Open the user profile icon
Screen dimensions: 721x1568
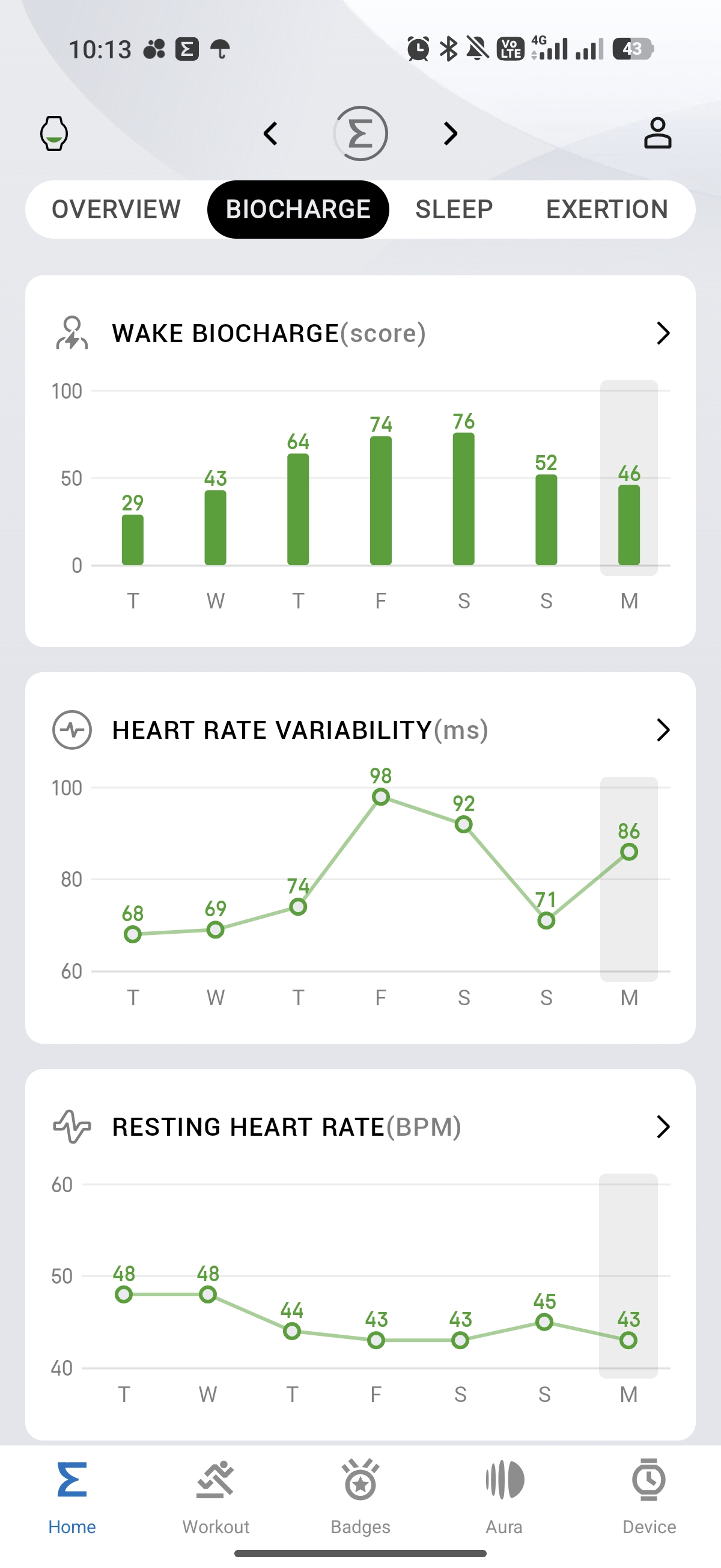coord(657,133)
